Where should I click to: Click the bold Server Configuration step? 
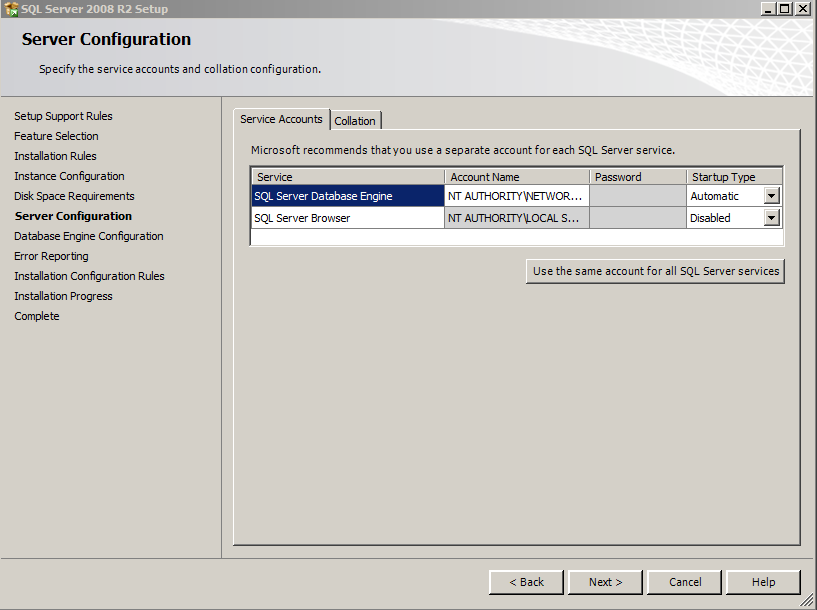[x=73, y=216]
